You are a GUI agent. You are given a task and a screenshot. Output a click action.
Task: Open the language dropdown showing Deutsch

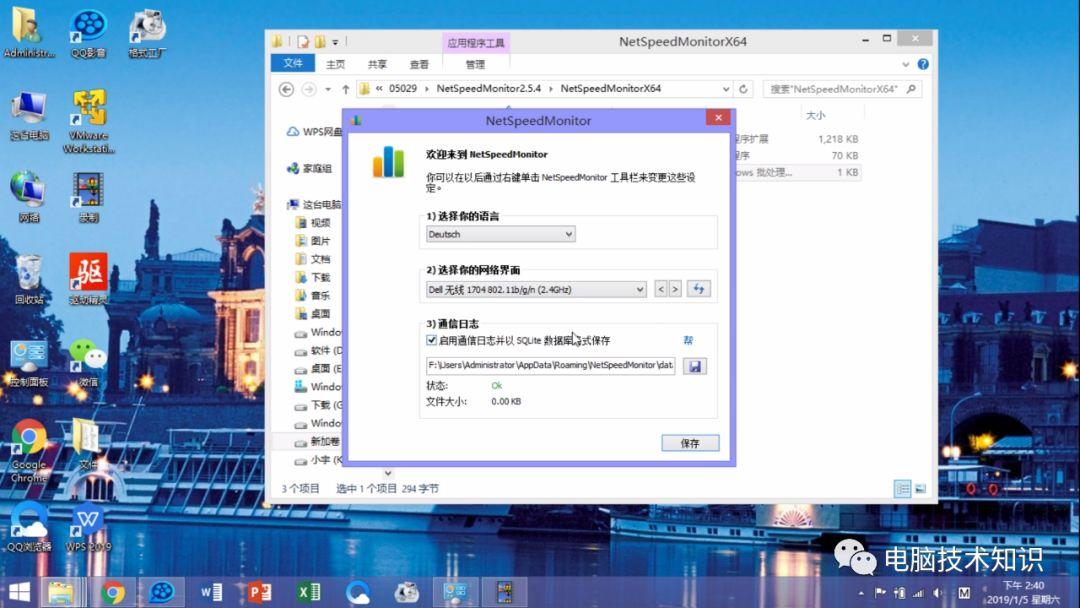(501, 234)
